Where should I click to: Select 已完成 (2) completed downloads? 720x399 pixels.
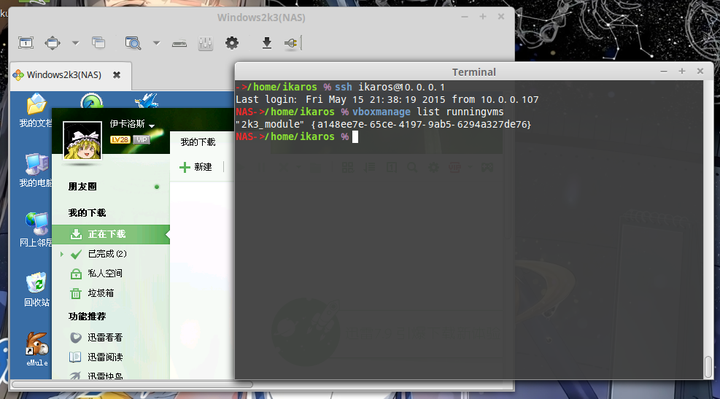(107, 254)
